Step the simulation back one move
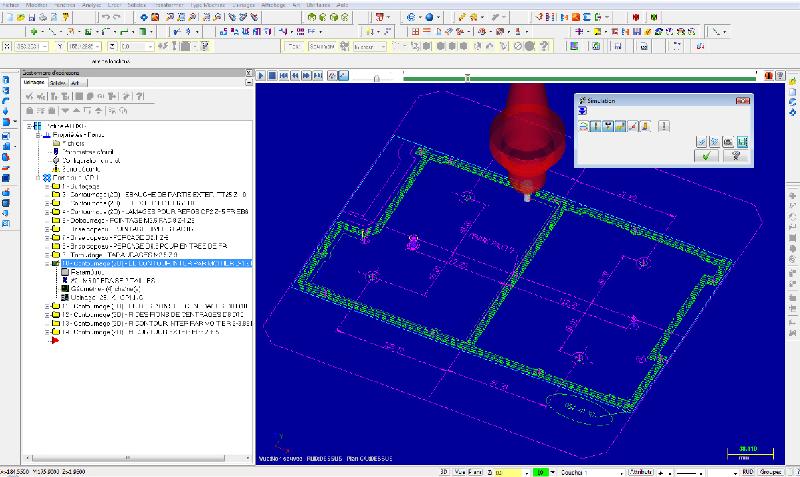Image resolution: width=800 pixels, height=477 pixels. coord(295,76)
